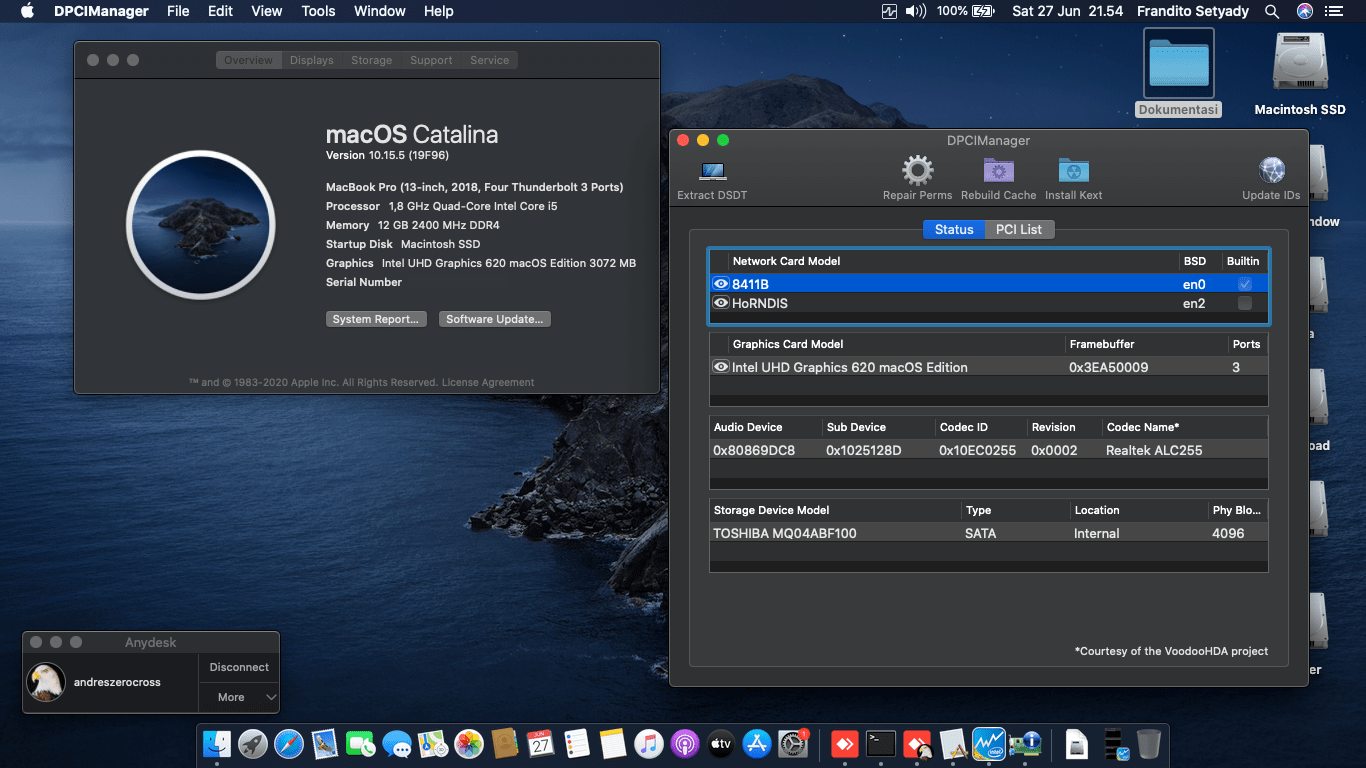Select the Install Kext toolbar icon

pyautogui.click(x=1073, y=172)
